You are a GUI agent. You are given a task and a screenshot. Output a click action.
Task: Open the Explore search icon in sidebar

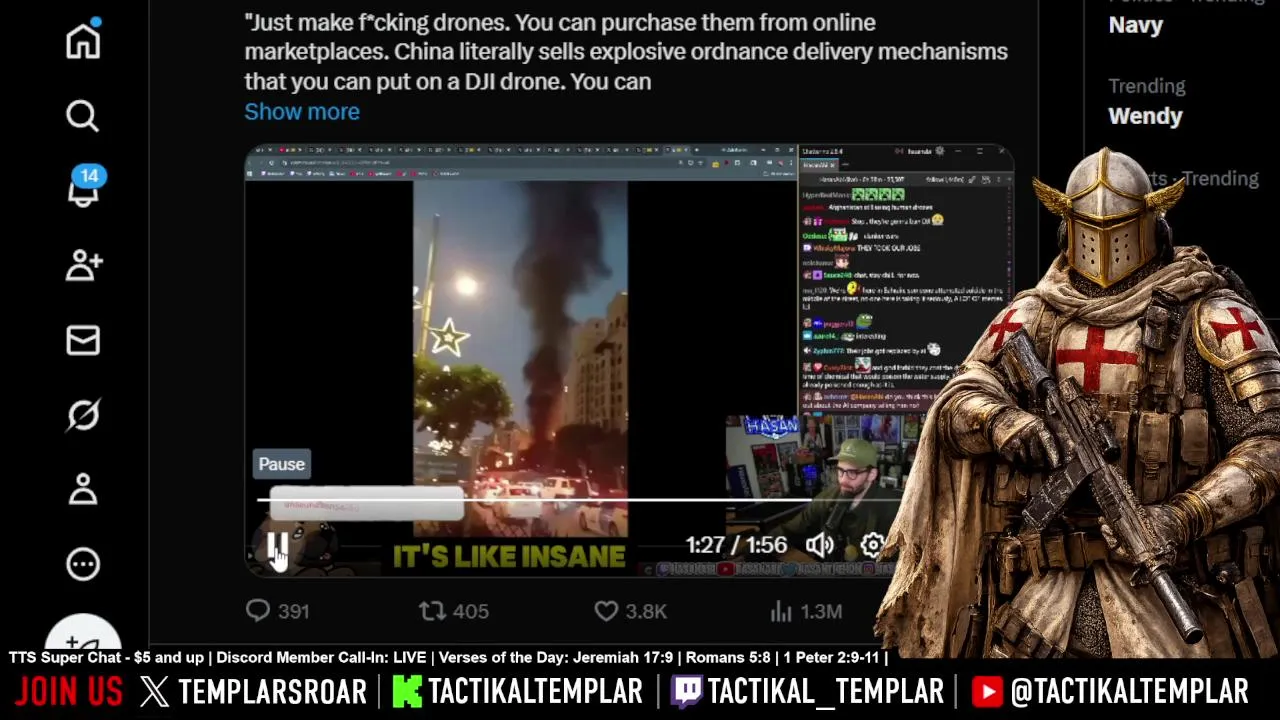pyautogui.click(x=83, y=116)
